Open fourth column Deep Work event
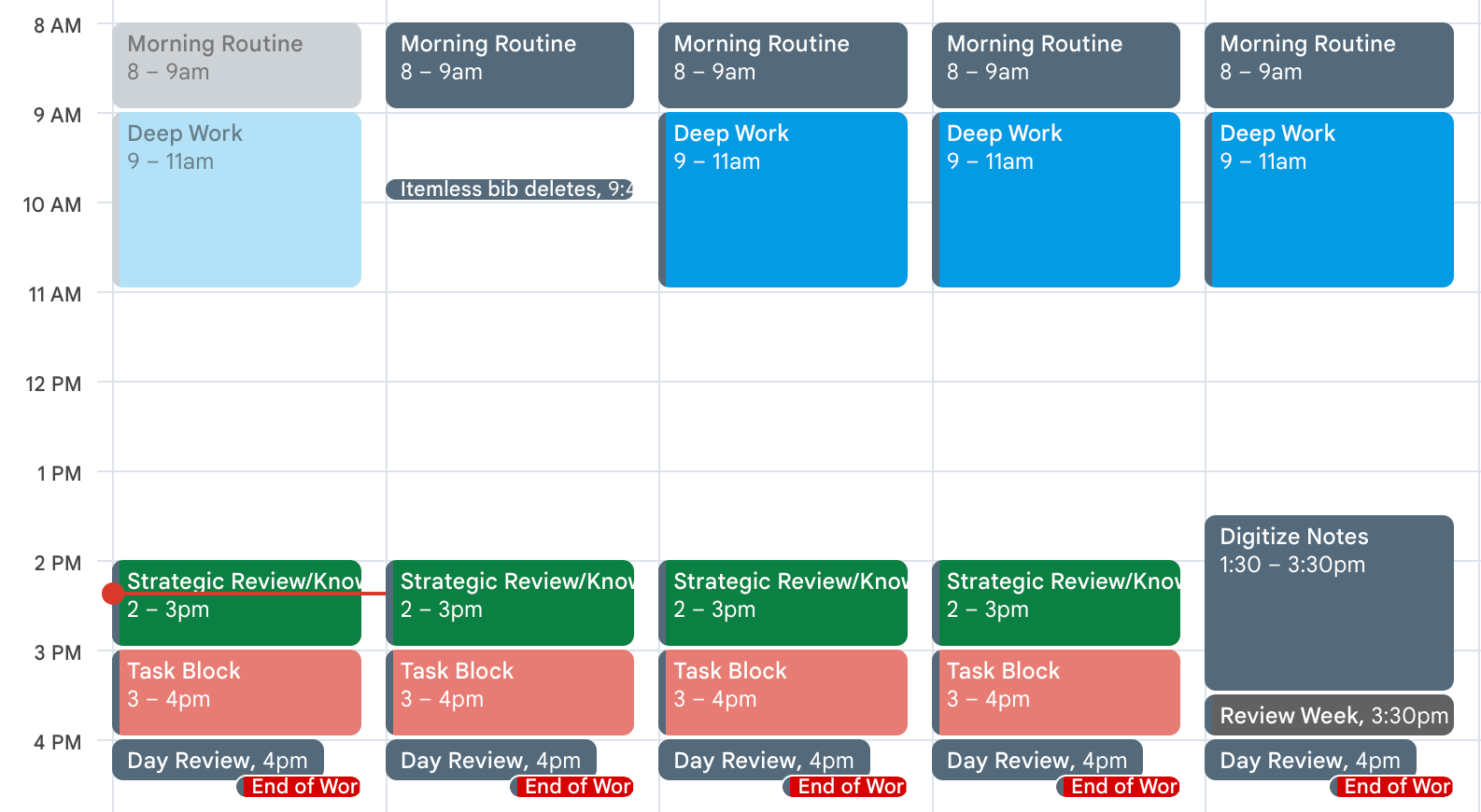The width and height of the screenshot is (1481, 812). [1056, 200]
